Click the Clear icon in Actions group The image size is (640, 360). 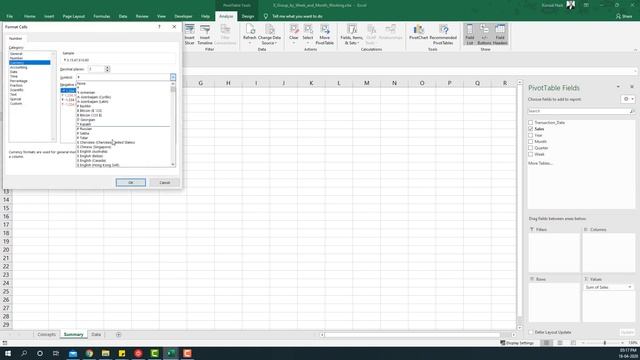coord(293,34)
